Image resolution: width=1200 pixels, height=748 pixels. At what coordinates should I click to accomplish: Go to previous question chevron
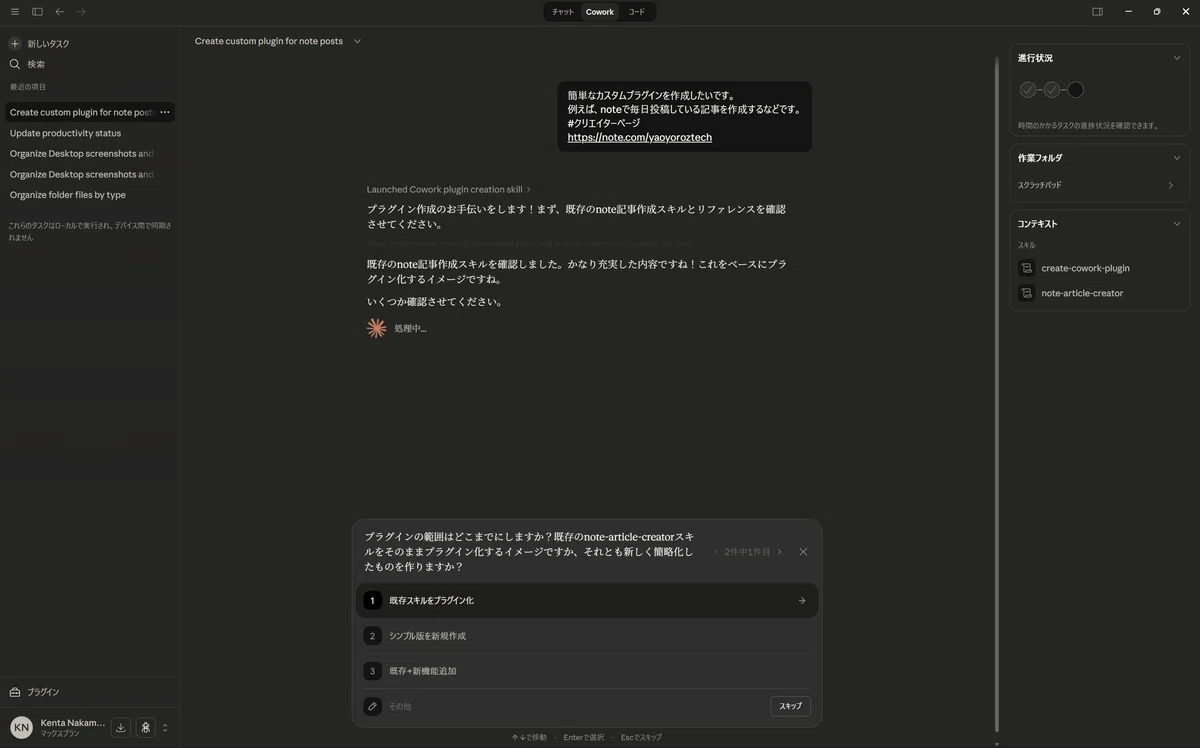click(x=715, y=551)
